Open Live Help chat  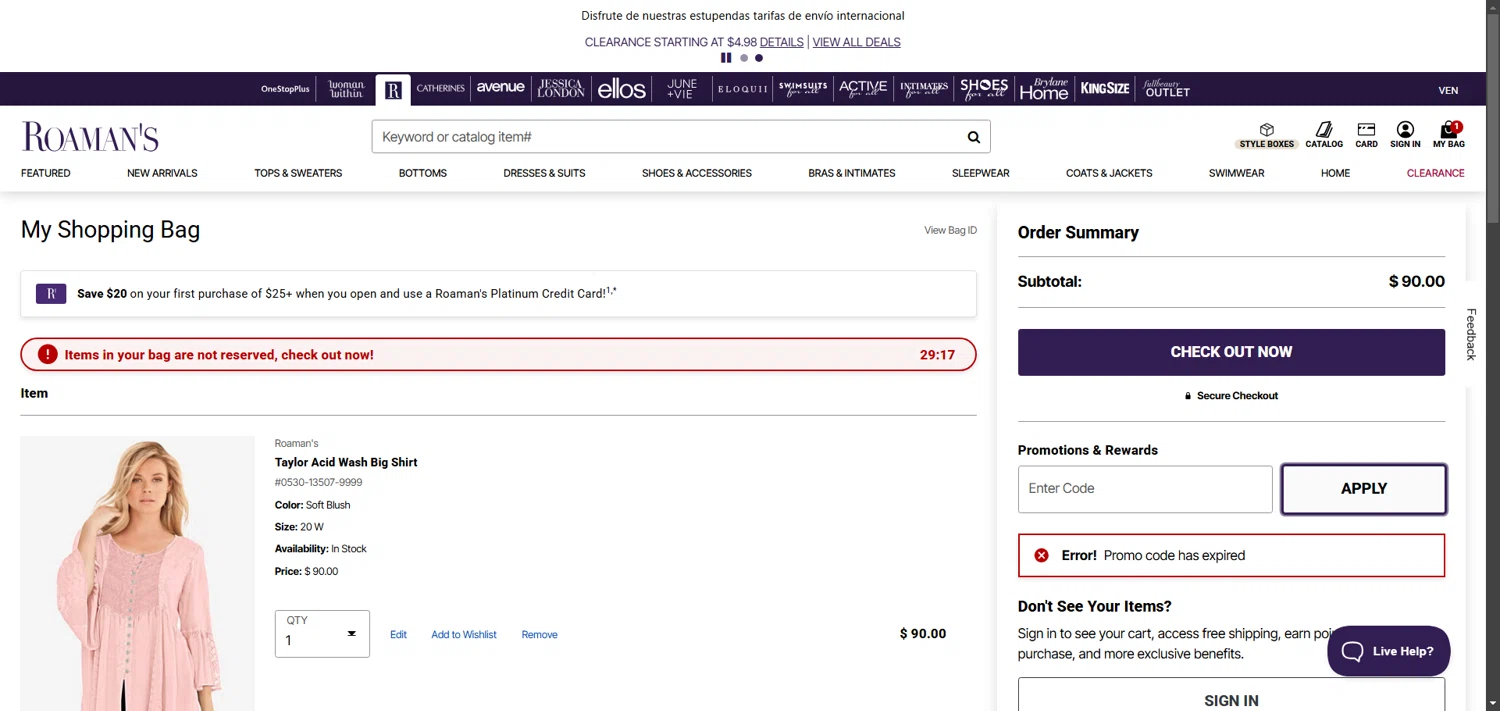pyautogui.click(x=1388, y=651)
